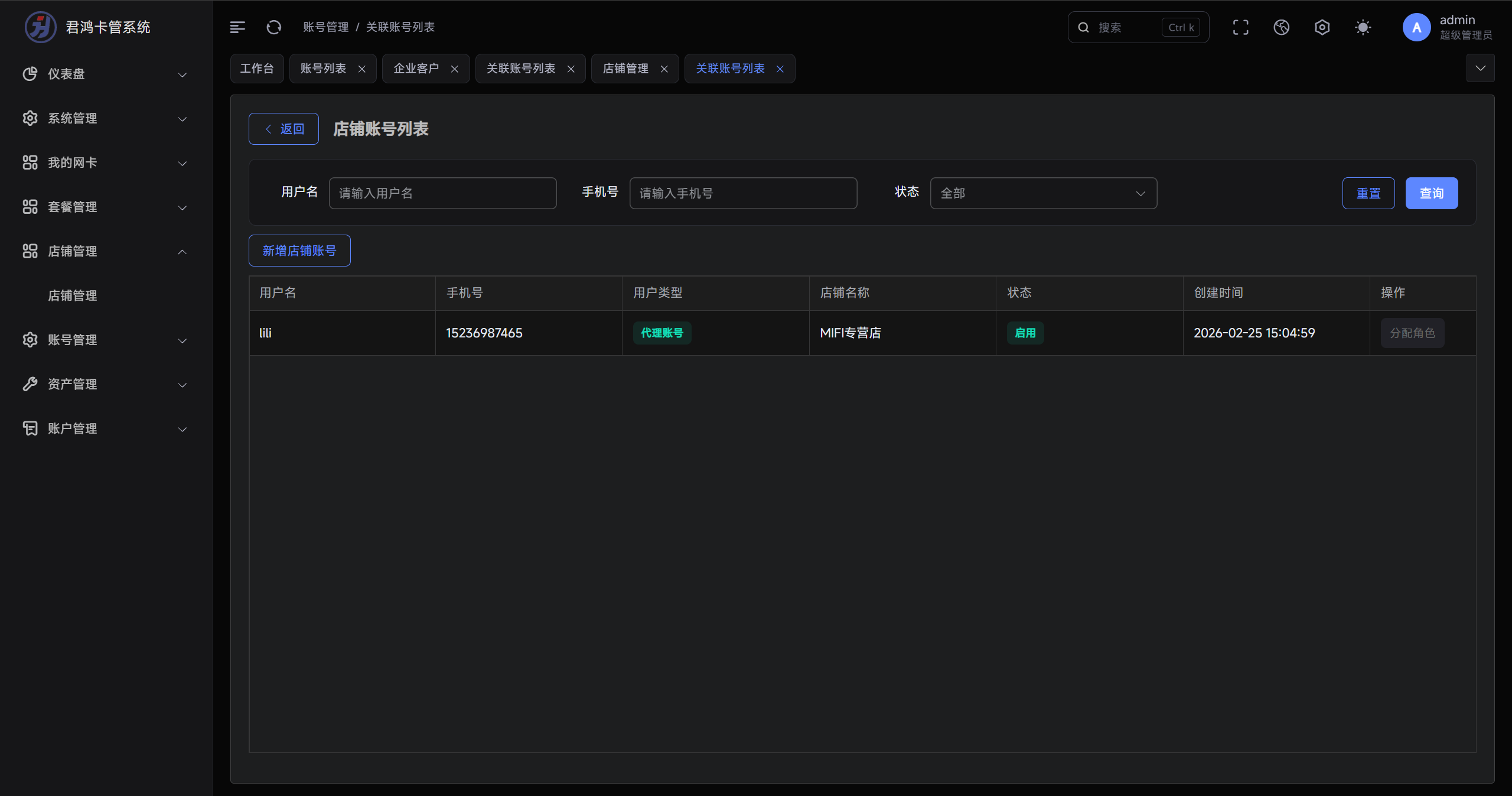Click the refresh page icon
Screen dimensions: 1512x796
click(273, 27)
